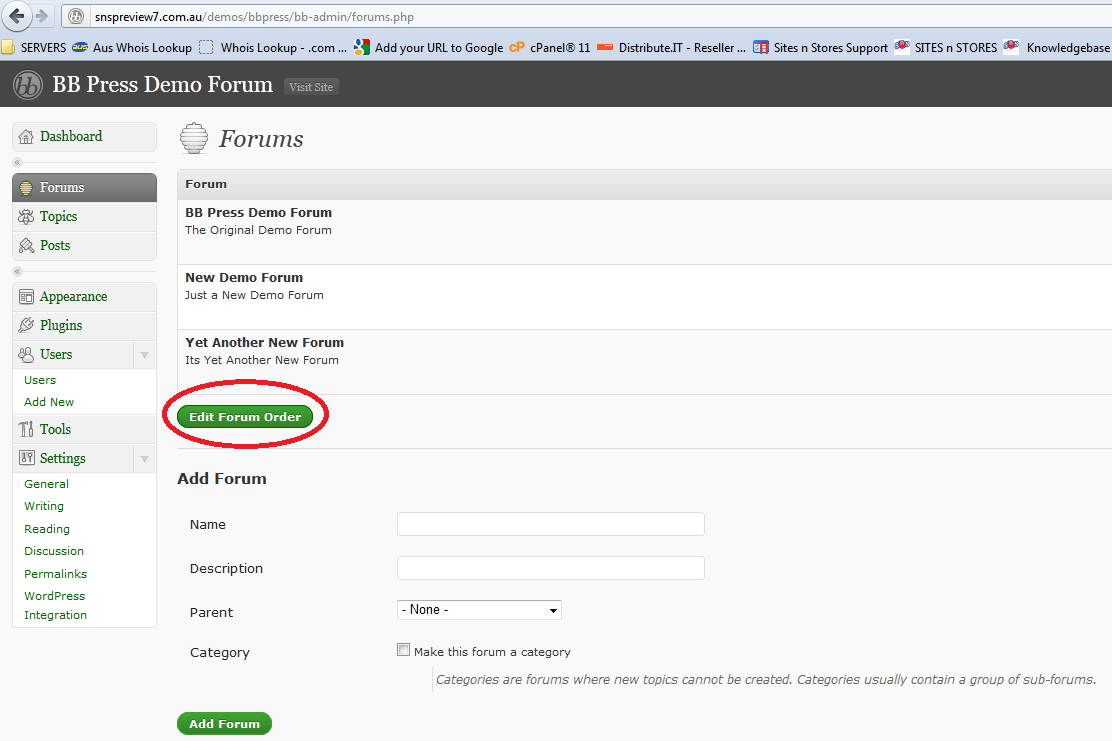Click the Distribute.IT bookmark icon
The width and height of the screenshot is (1112, 741).
click(605, 48)
